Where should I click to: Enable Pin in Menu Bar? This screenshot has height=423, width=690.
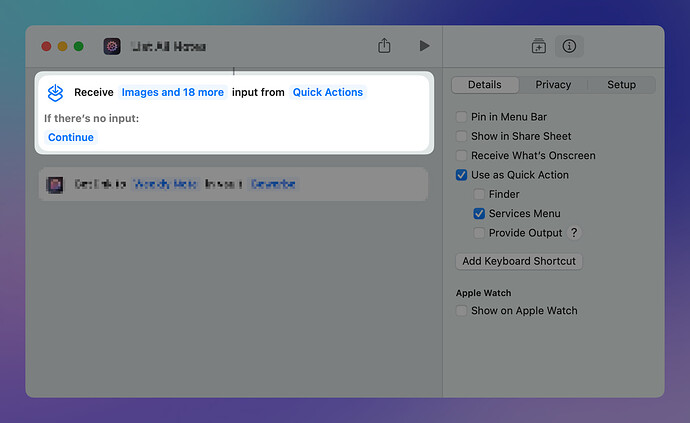point(461,117)
